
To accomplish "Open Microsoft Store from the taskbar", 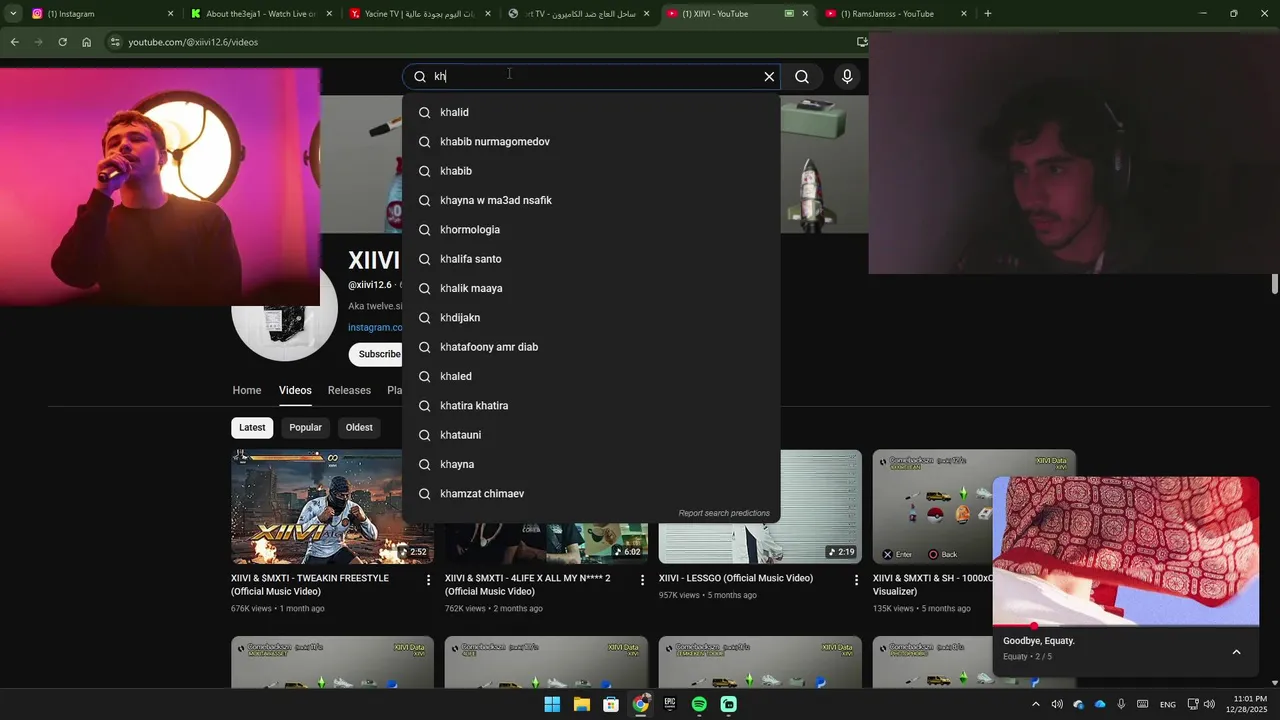I will pos(611,705).
